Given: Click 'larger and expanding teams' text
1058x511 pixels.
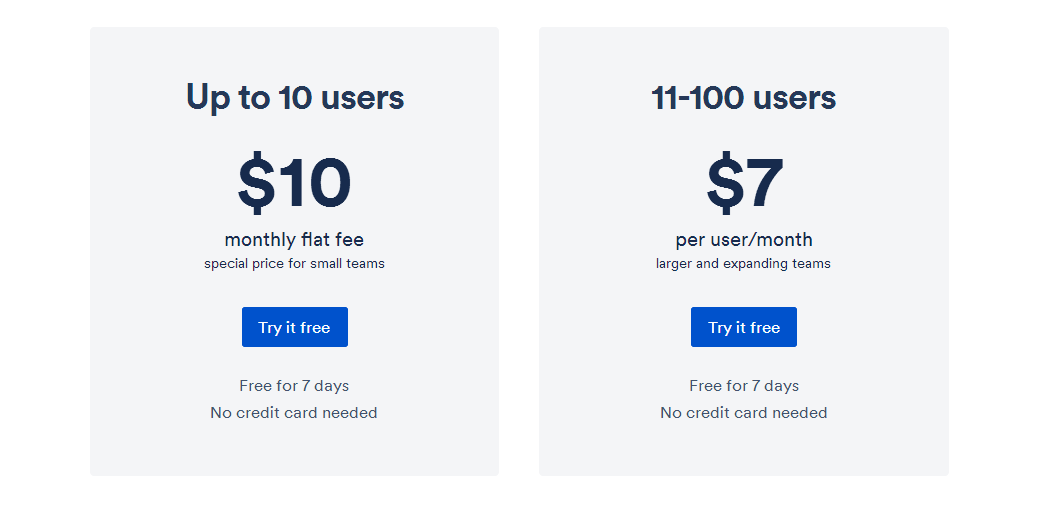Looking at the screenshot, I should 743,264.
